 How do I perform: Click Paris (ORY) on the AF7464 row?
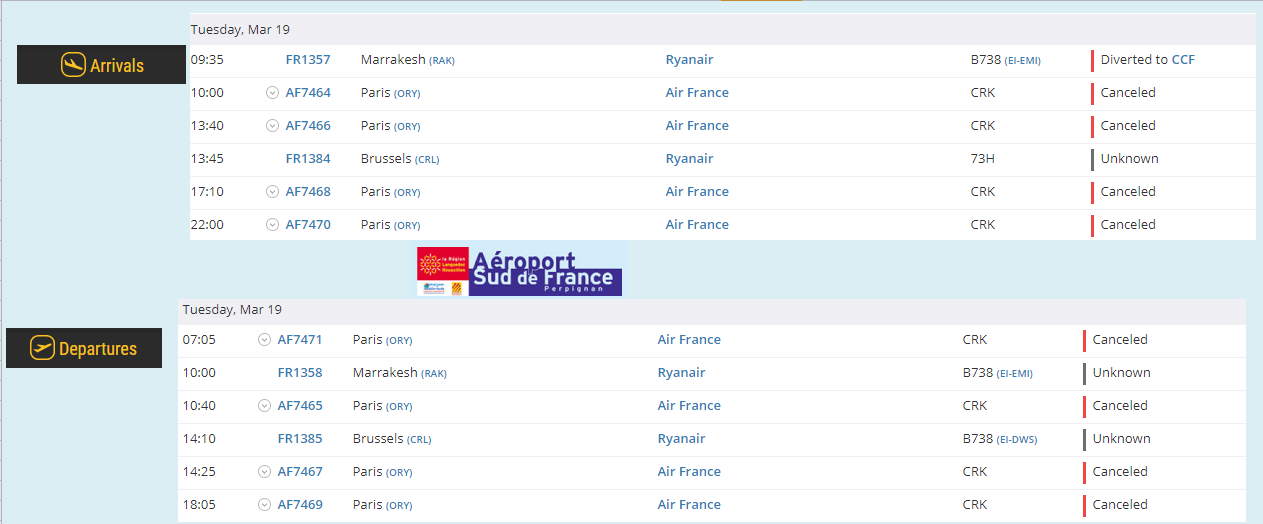(391, 93)
